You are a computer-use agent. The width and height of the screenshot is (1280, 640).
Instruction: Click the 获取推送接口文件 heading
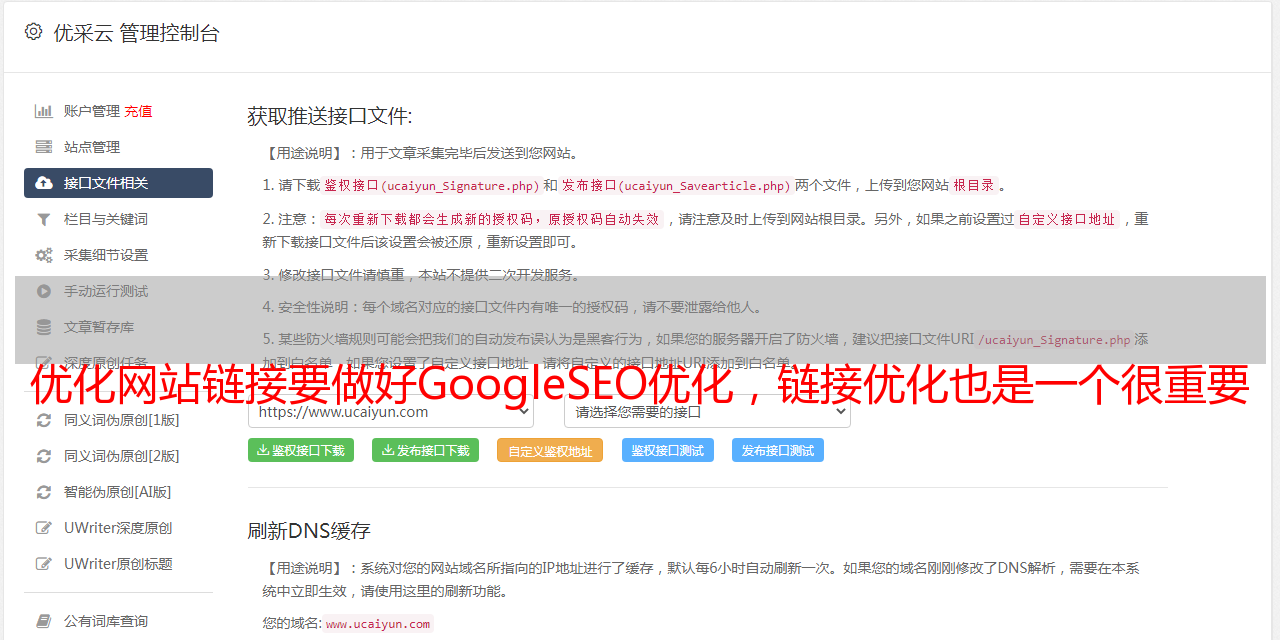[330, 116]
